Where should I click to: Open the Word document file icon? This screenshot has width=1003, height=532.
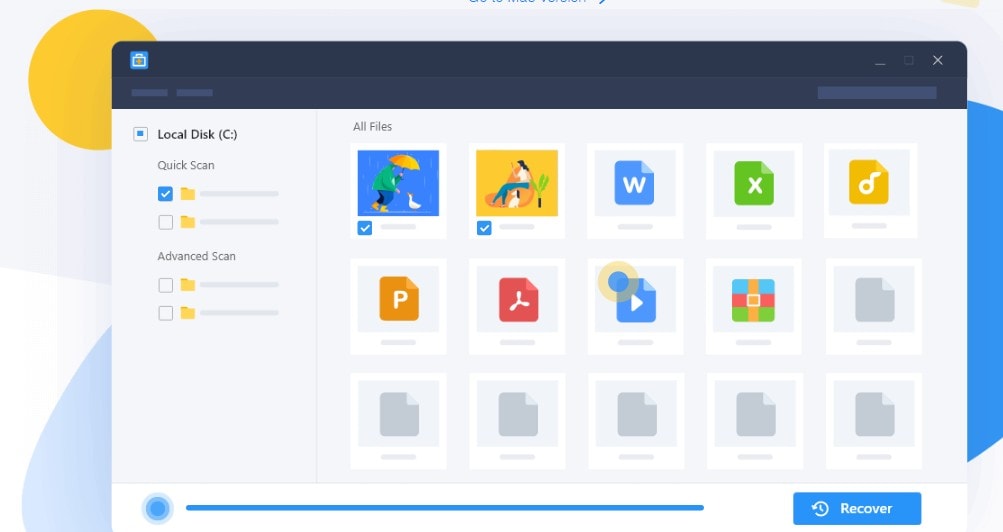pos(634,184)
